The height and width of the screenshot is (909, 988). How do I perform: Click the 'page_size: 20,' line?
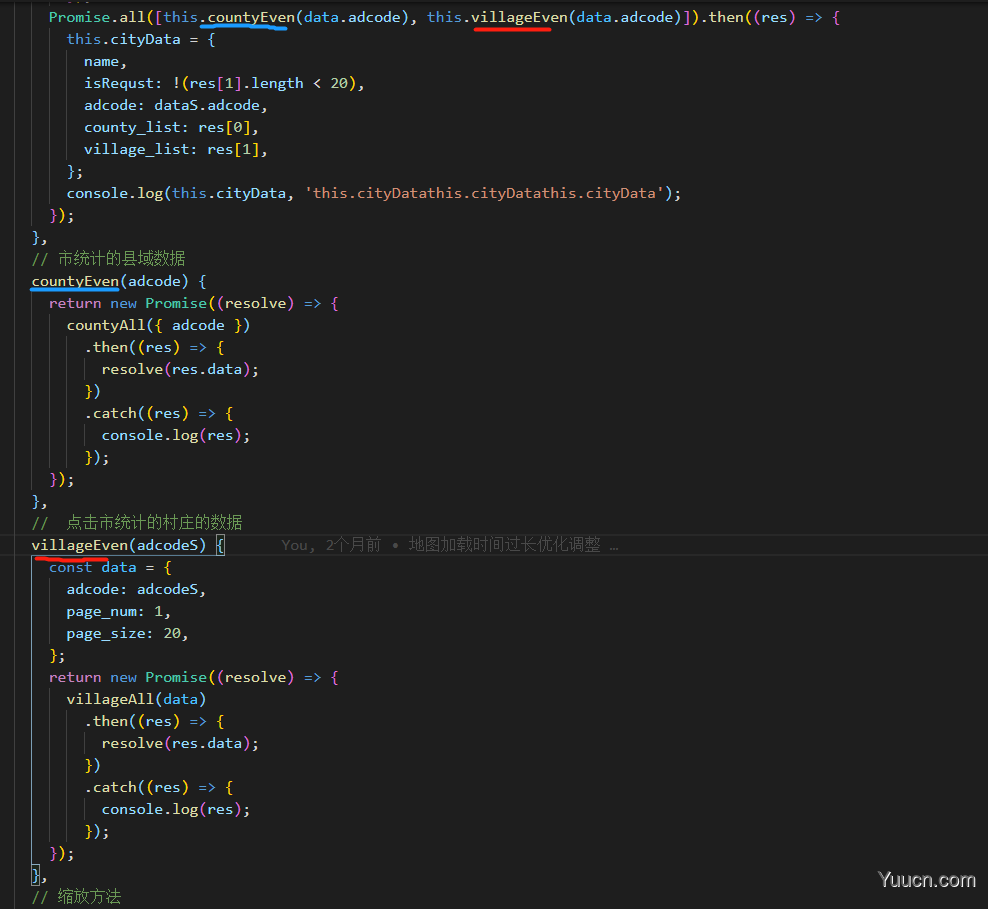(128, 634)
